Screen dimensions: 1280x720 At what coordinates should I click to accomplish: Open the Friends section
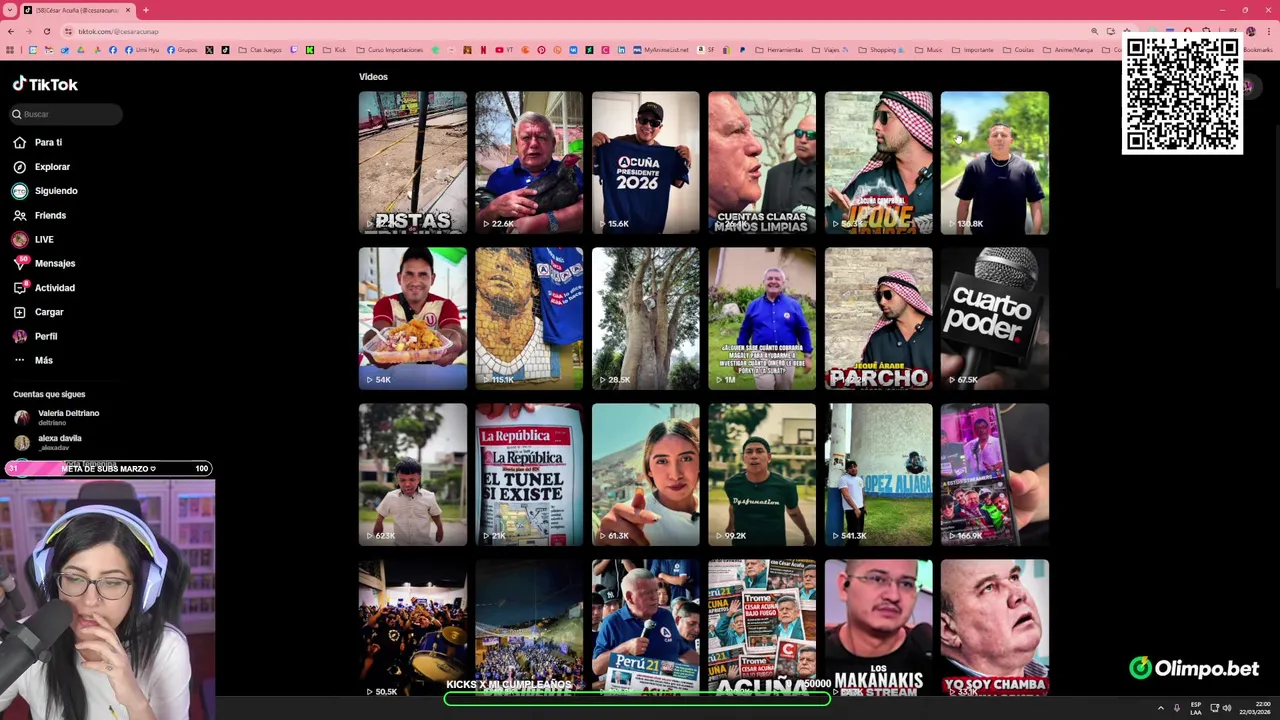(40, 215)
